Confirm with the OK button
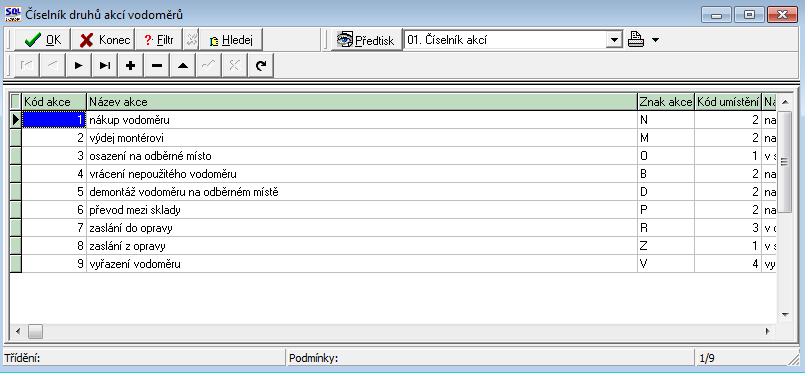Viewport: 808px width, 376px height. tap(43, 40)
